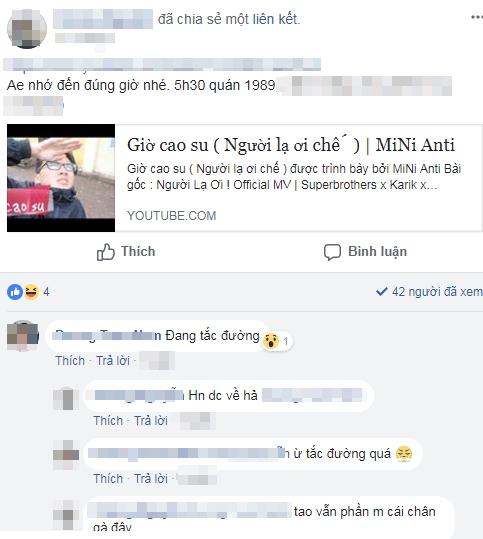Reply to the 'ừ tắc đường quá' comment
Viewport: 483px width, 539px height.
(x=151, y=479)
